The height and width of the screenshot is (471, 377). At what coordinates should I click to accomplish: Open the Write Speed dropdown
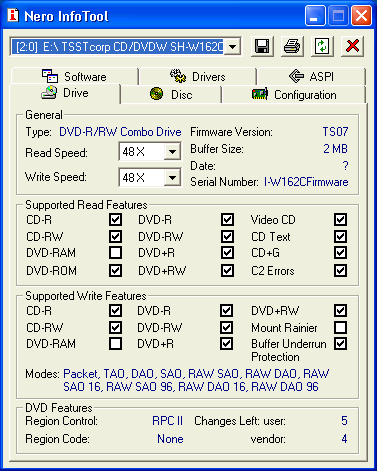pos(172,178)
